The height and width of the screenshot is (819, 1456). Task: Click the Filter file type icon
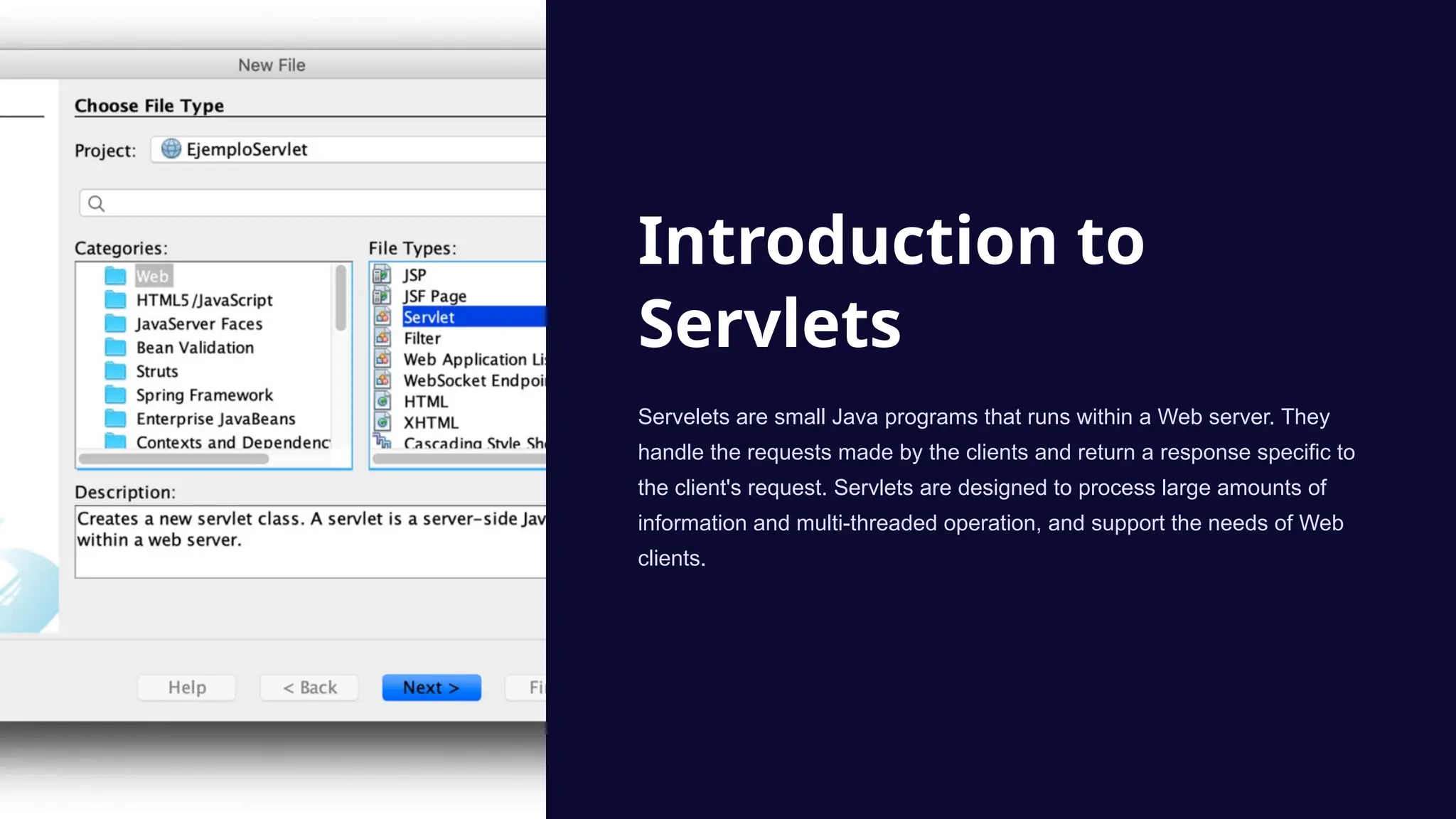click(x=382, y=338)
